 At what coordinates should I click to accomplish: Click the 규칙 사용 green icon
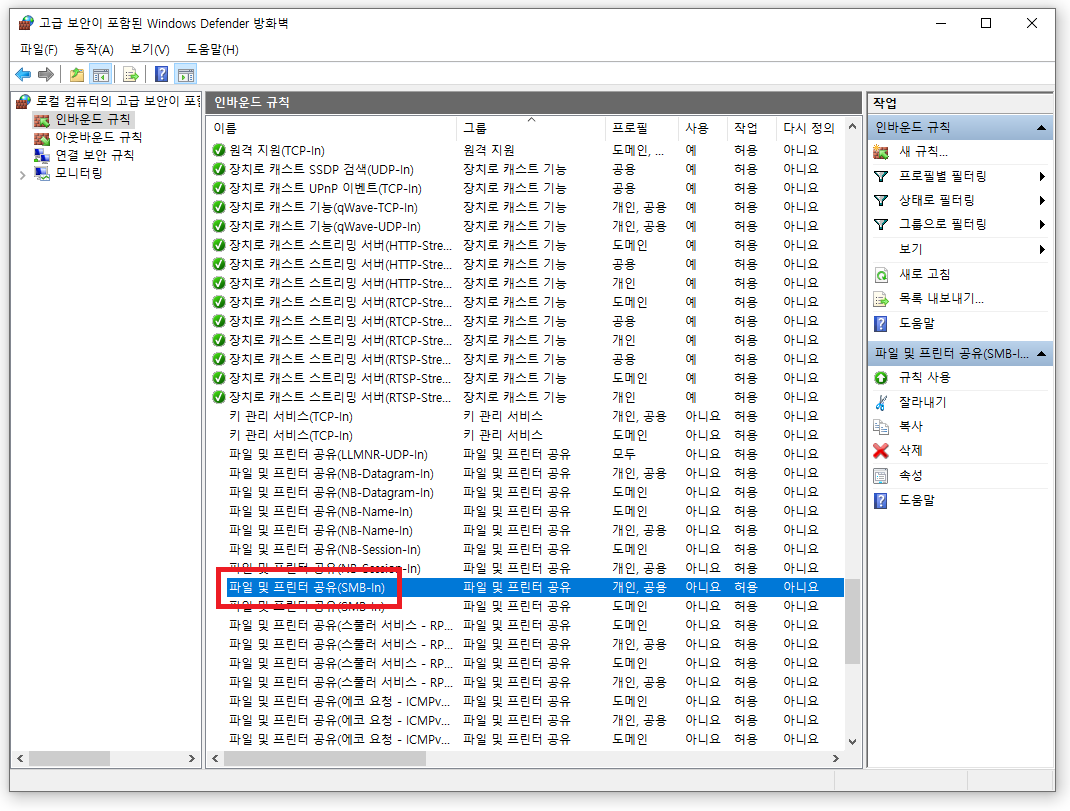(x=881, y=378)
